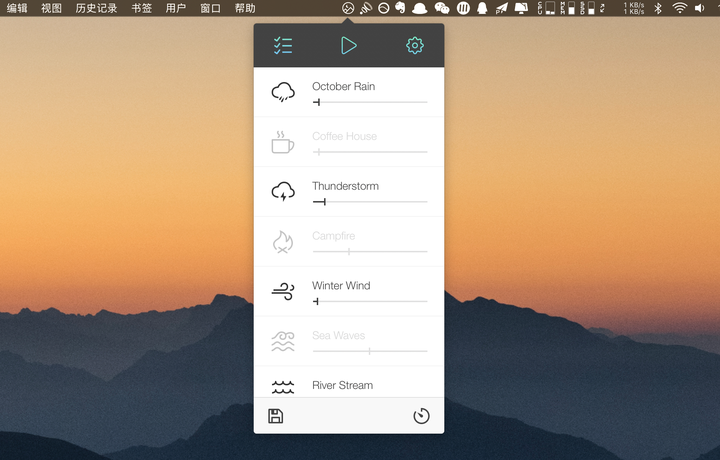720x460 pixels.
Task: Enable the Sea Waves icon
Action: pos(283,341)
